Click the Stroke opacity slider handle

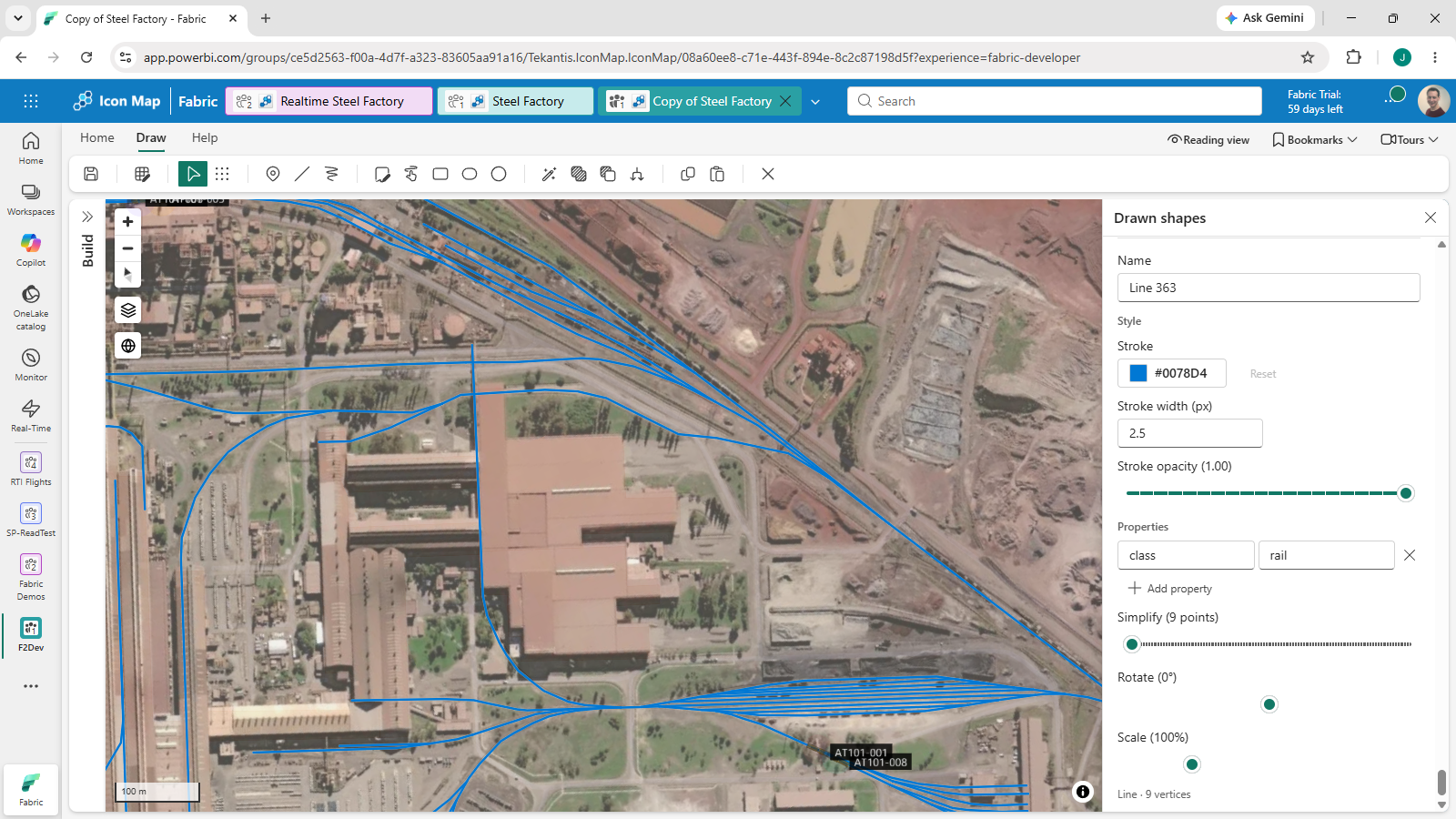tap(1406, 493)
